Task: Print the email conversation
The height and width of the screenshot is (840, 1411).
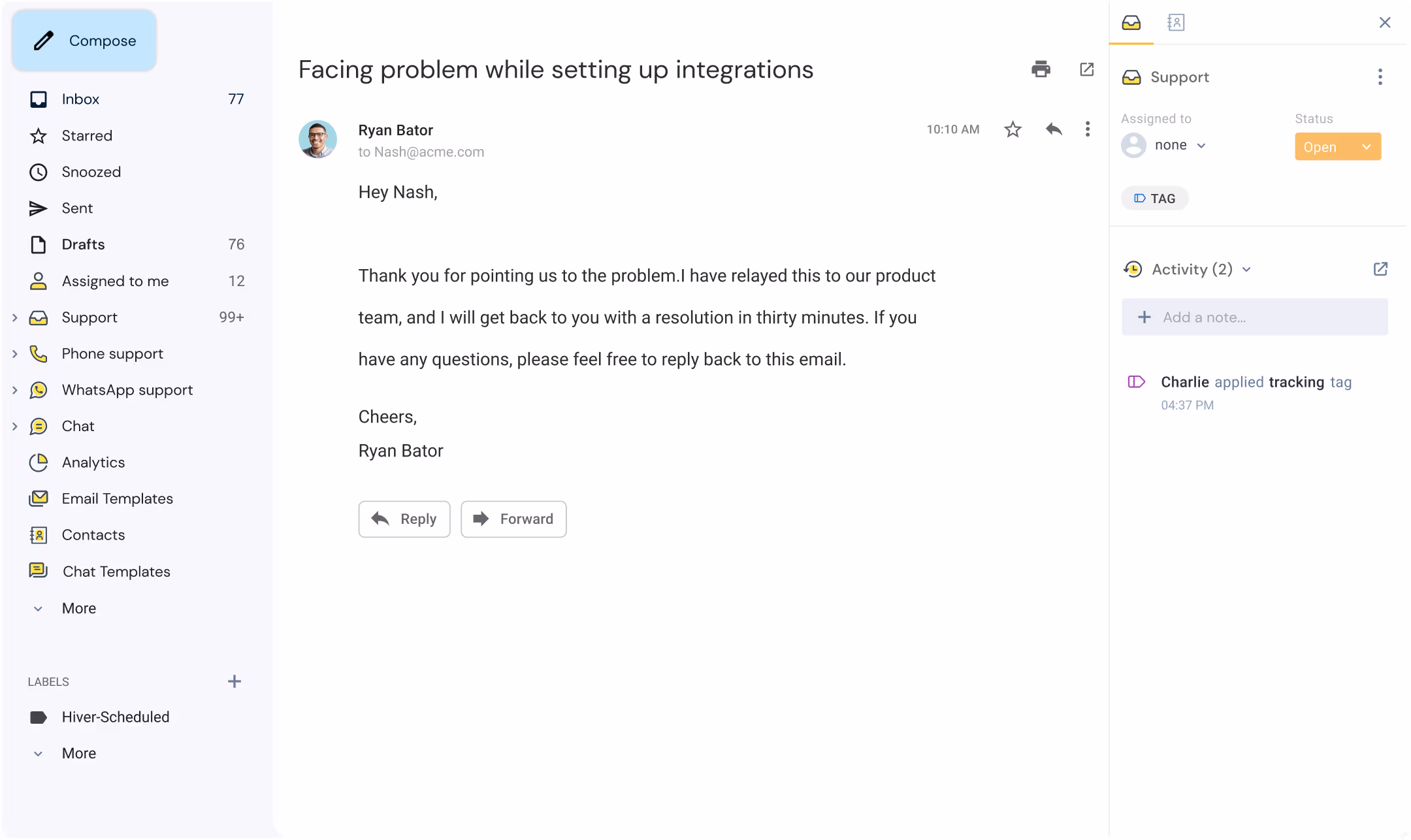Action: point(1041,69)
